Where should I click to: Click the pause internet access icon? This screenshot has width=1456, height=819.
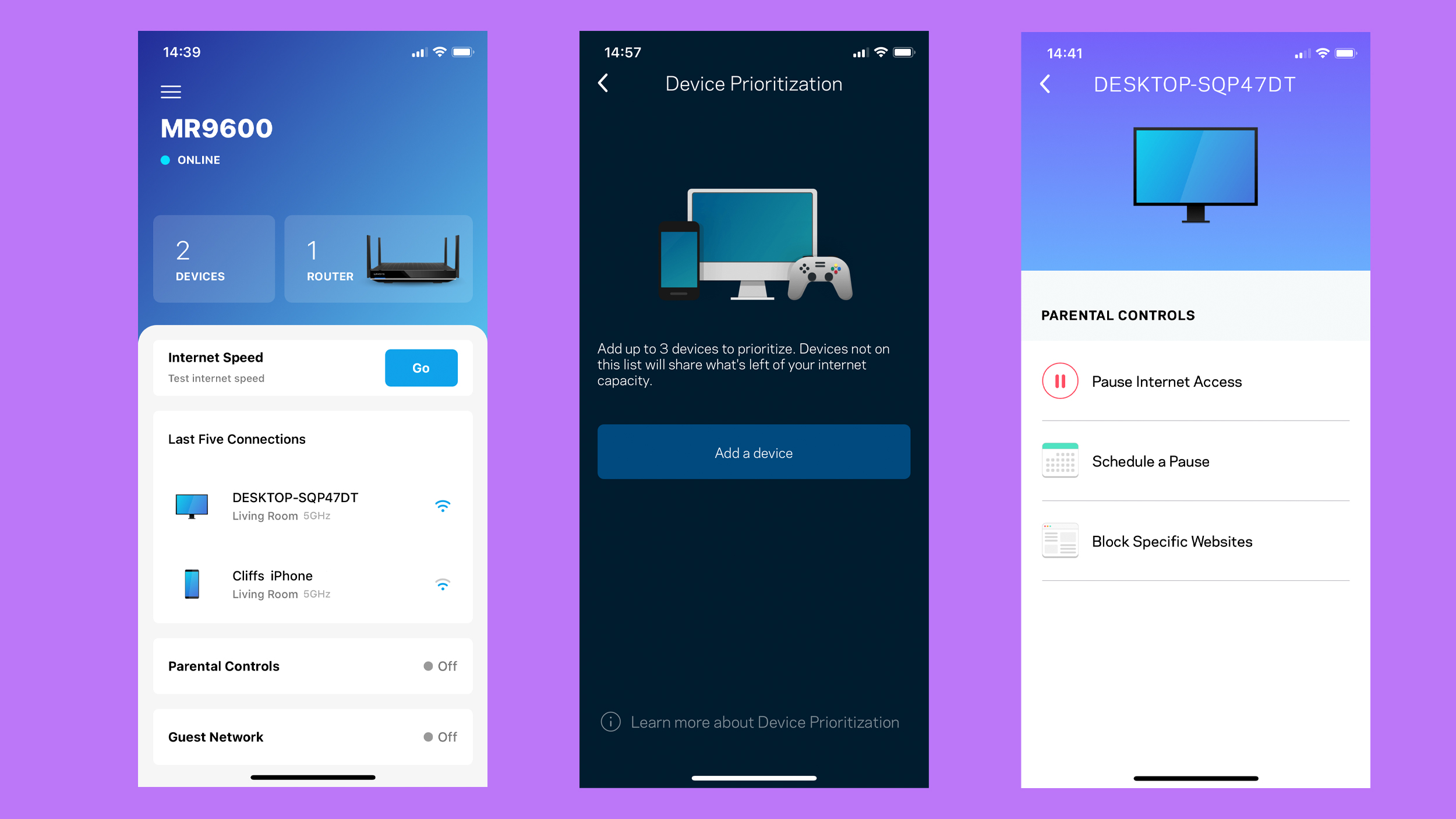point(1059,381)
